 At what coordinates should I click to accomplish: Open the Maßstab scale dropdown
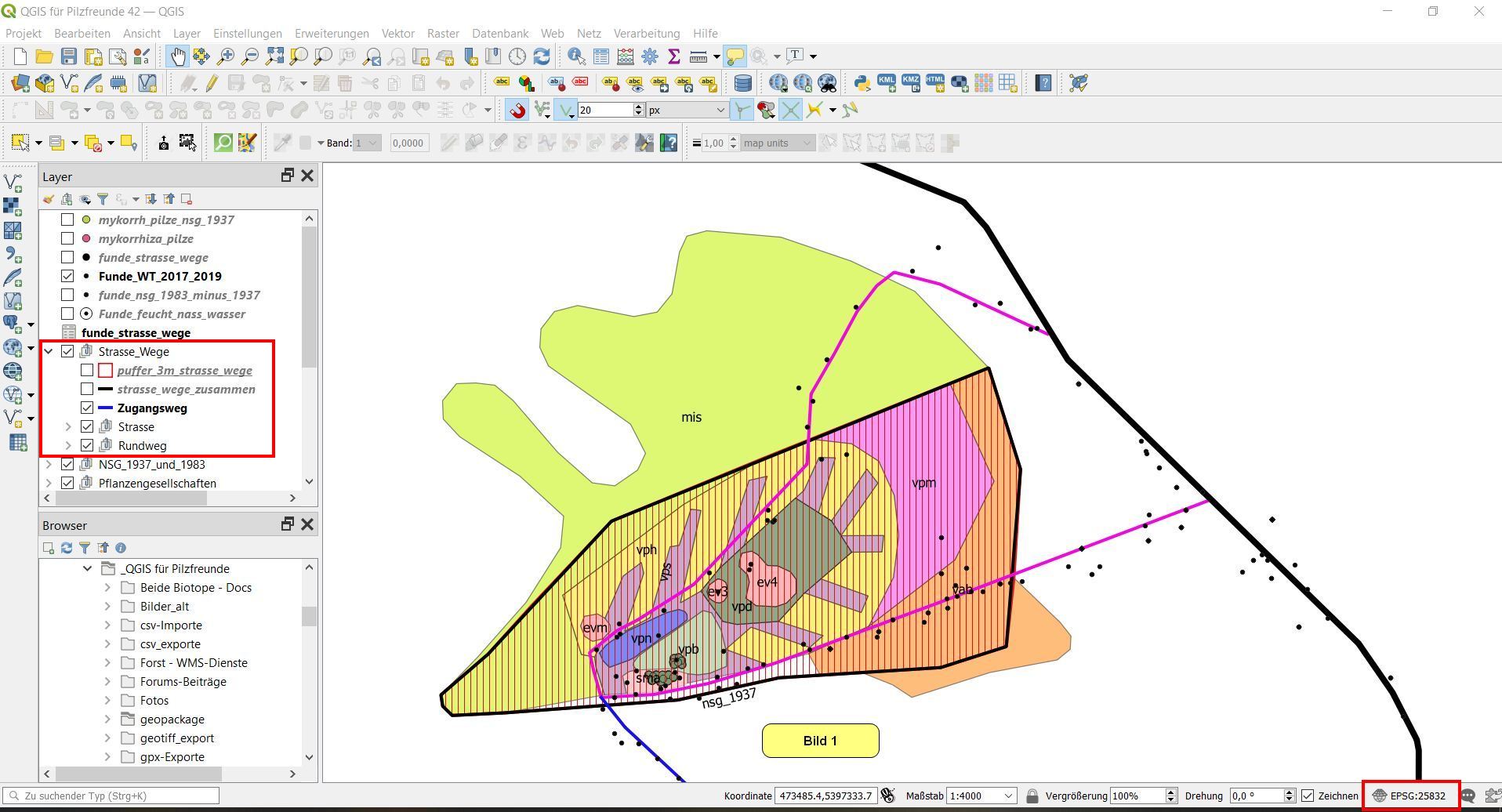coord(1008,796)
